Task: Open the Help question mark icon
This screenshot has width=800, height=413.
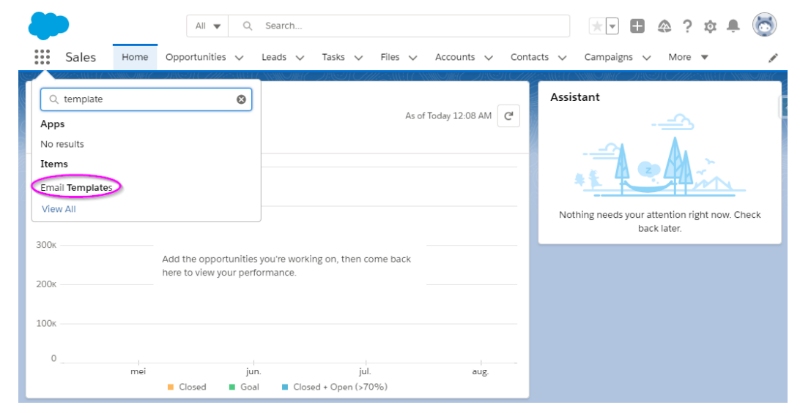Action: [687, 26]
